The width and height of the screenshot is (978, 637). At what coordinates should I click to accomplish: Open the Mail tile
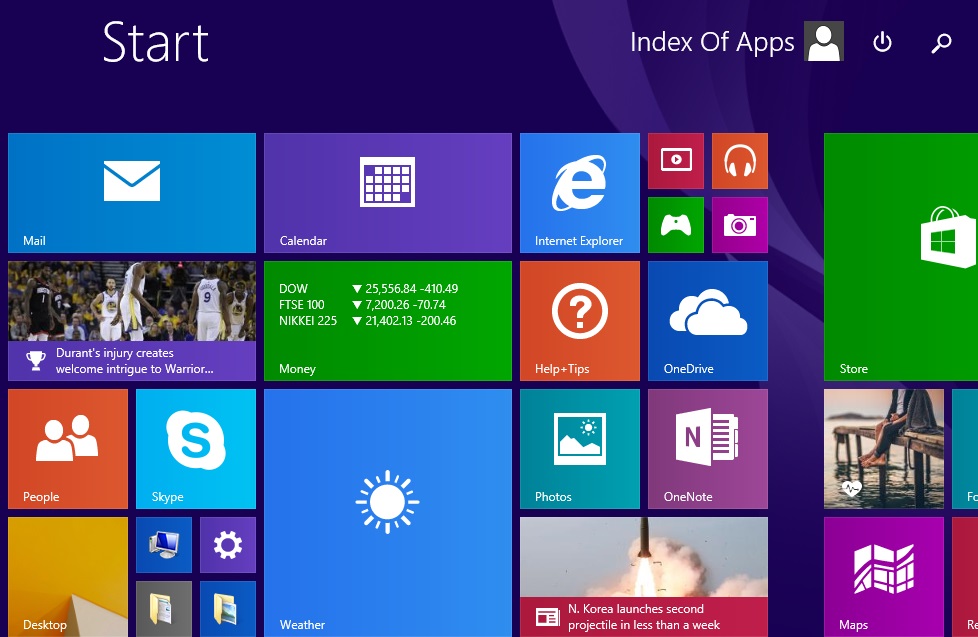132,193
